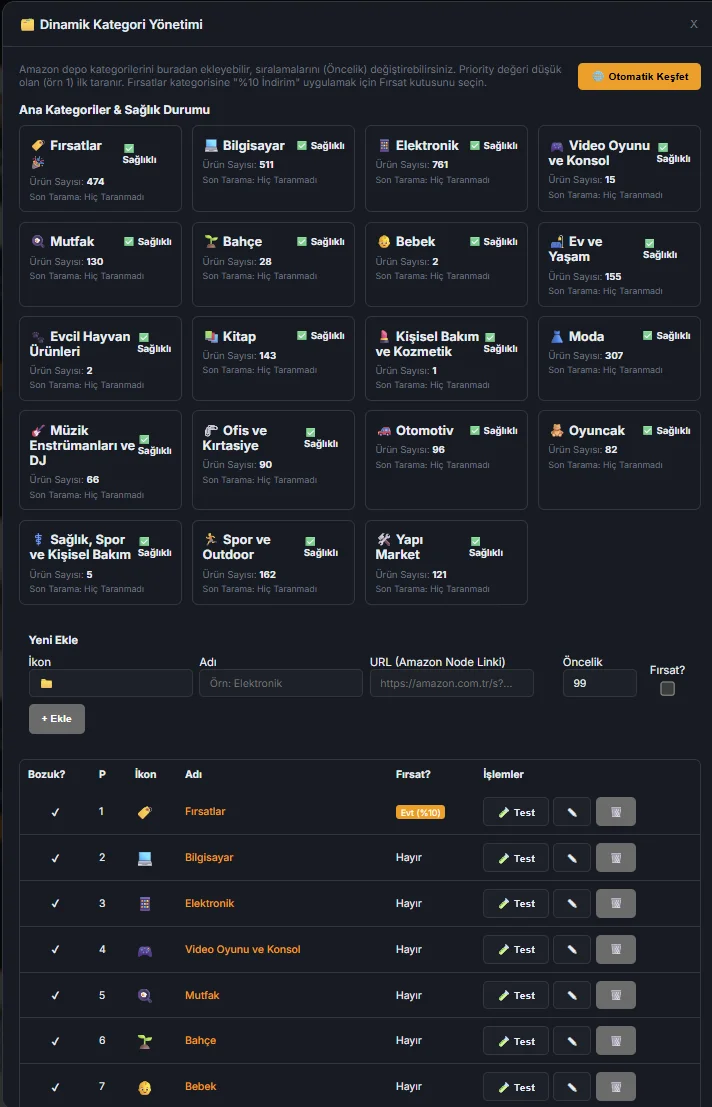Delete the Bahçe row with trash icon
The width and height of the screenshot is (712, 1107).
point(615,1041)
